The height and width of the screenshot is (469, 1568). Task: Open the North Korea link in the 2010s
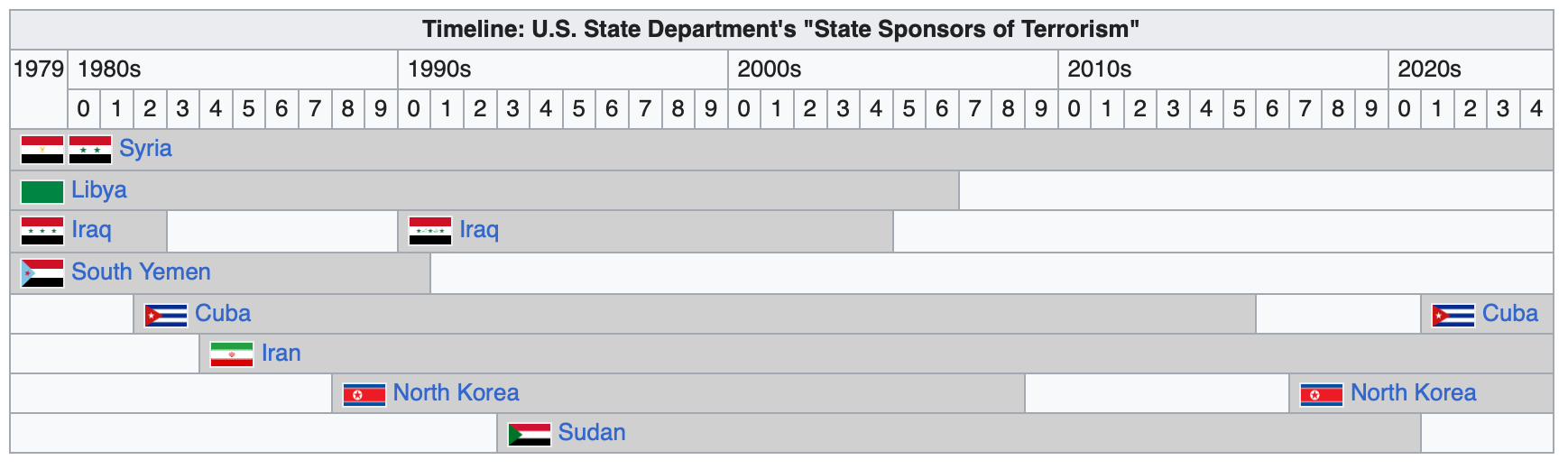click(x=1414, y=393)
